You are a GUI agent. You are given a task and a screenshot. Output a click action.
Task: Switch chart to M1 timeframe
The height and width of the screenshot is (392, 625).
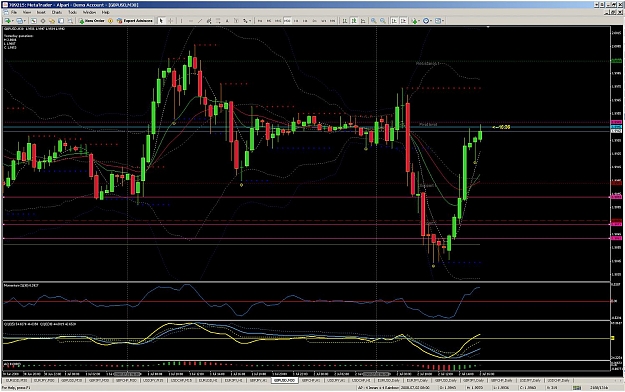coord(260,21)
